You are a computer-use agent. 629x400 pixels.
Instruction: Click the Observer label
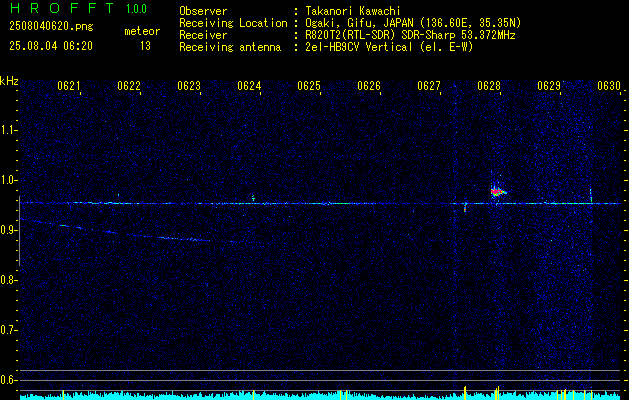(x=203, y=11)
